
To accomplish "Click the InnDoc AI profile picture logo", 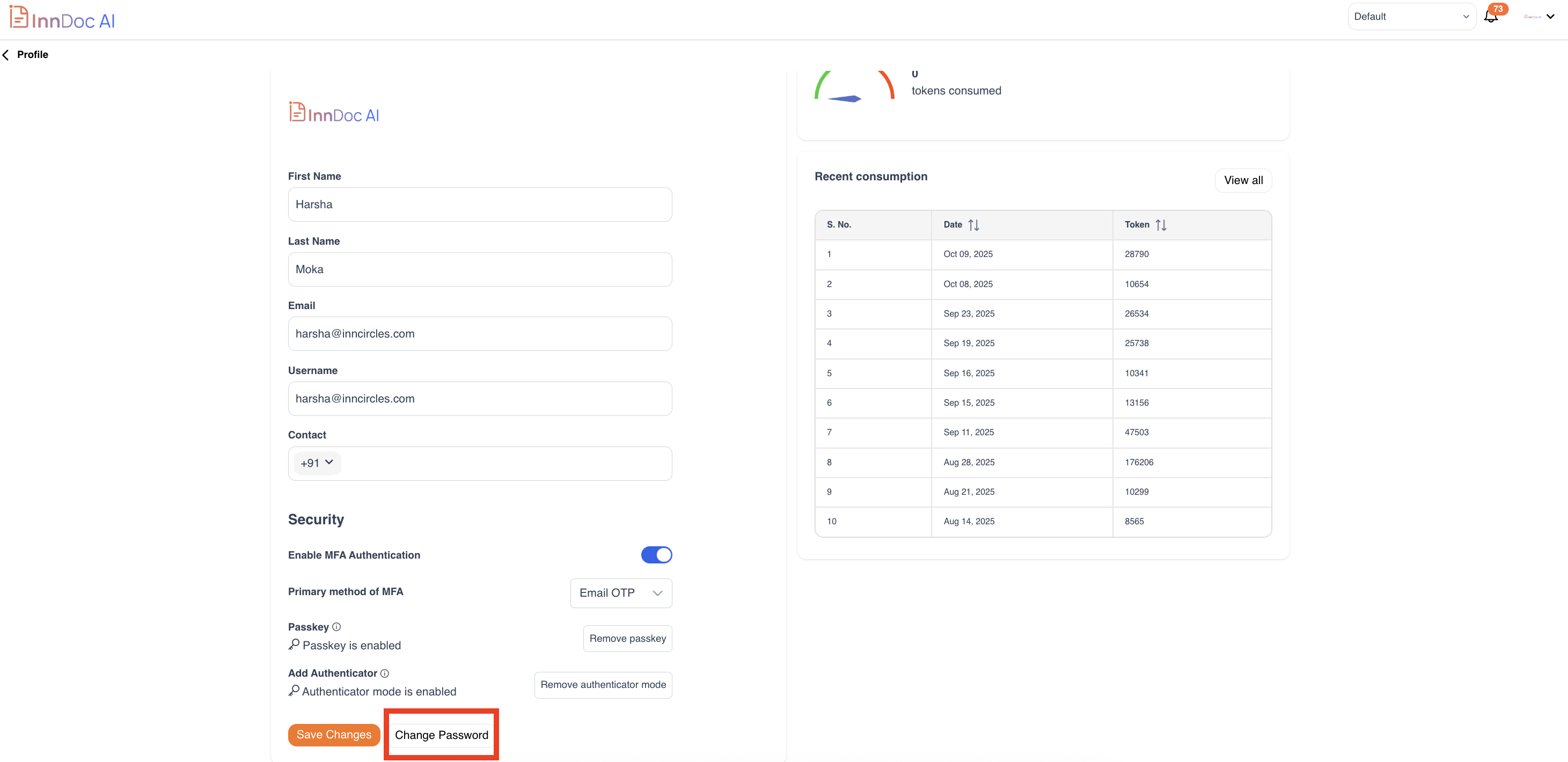I will tap(334, 113).
